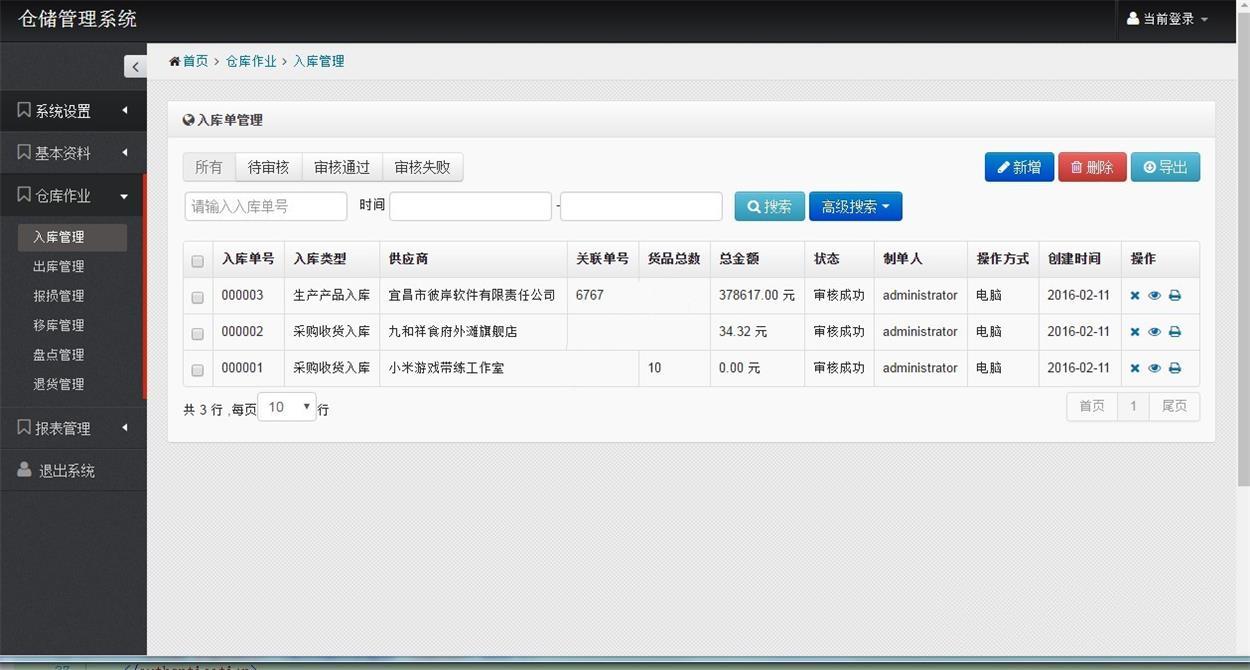Click the globe icon beside 入库单管理
Image resolution: width=1250 pixels, height=670 pixels.
(x=189, y=120)
